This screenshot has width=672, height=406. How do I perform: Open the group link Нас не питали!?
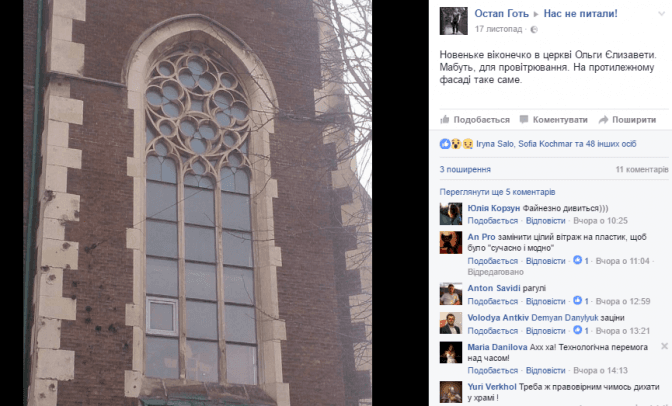(580, 14)
